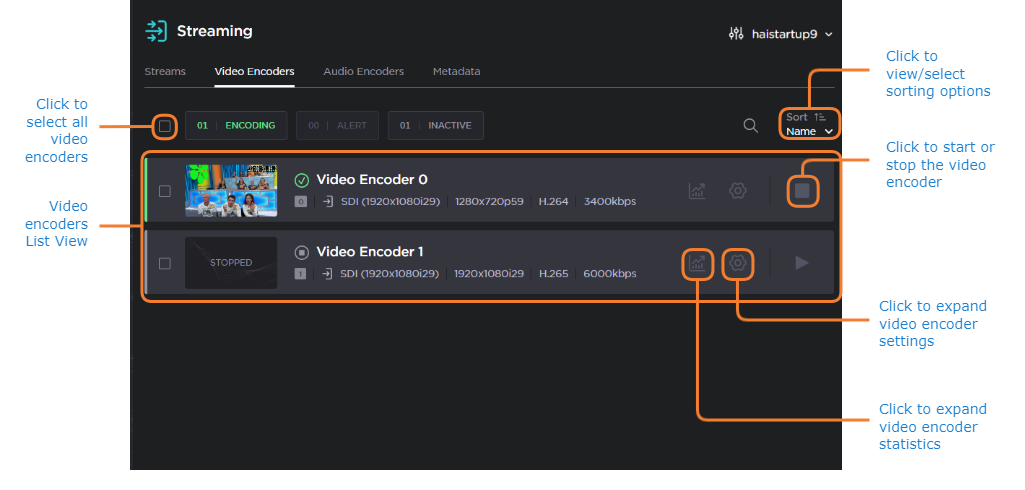Open gear settings for Video Encoder 1
This screenshot has height=490, width=1025.
pyautogui.click(x=738, y=263)
